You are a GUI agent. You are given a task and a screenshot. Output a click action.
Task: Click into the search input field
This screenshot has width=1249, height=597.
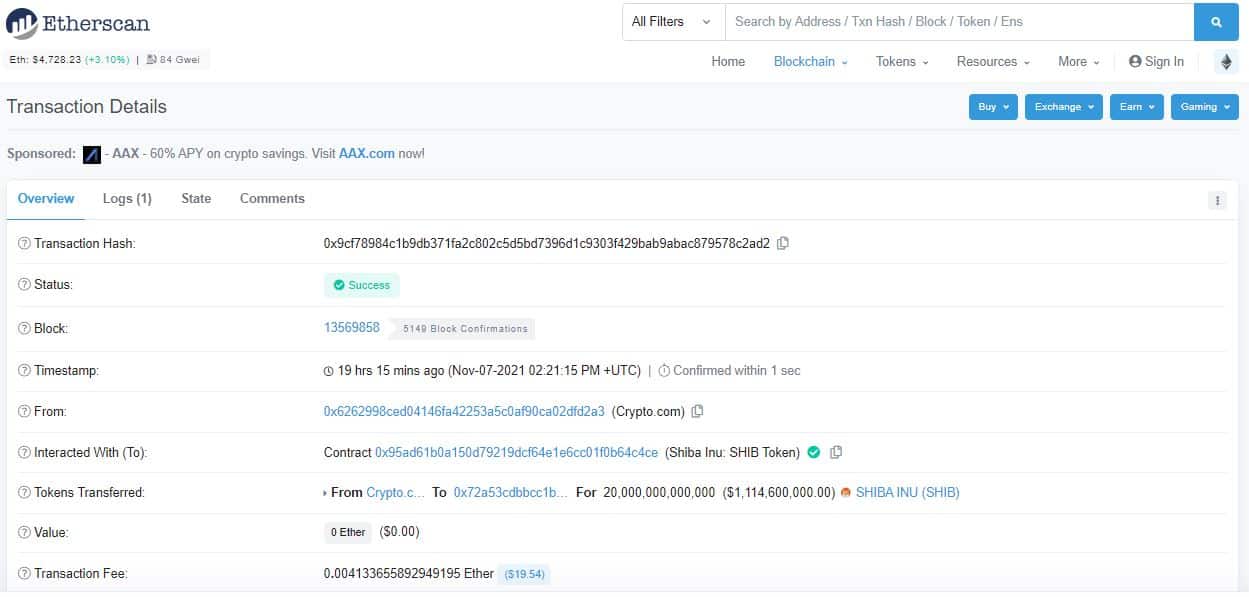(x=959, y=22)
